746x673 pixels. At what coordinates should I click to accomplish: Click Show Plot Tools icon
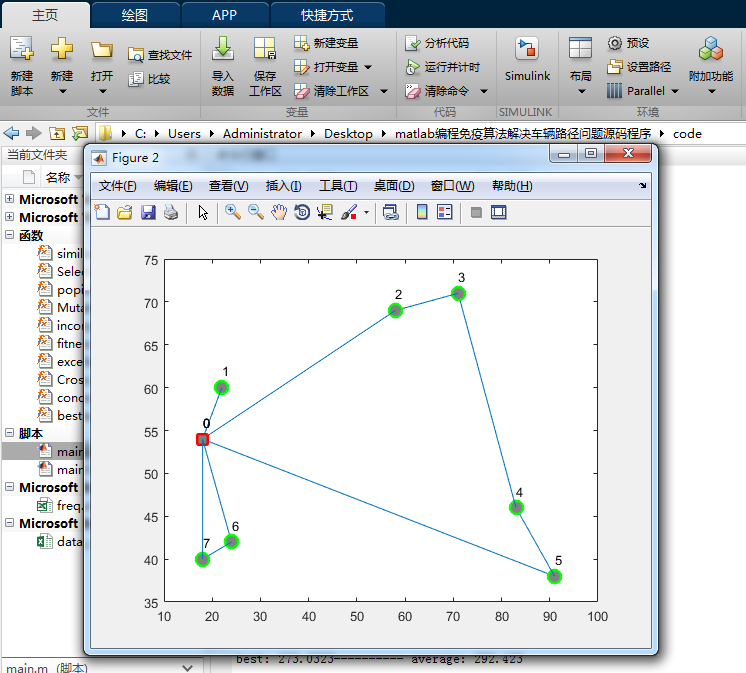click(499, 212)
